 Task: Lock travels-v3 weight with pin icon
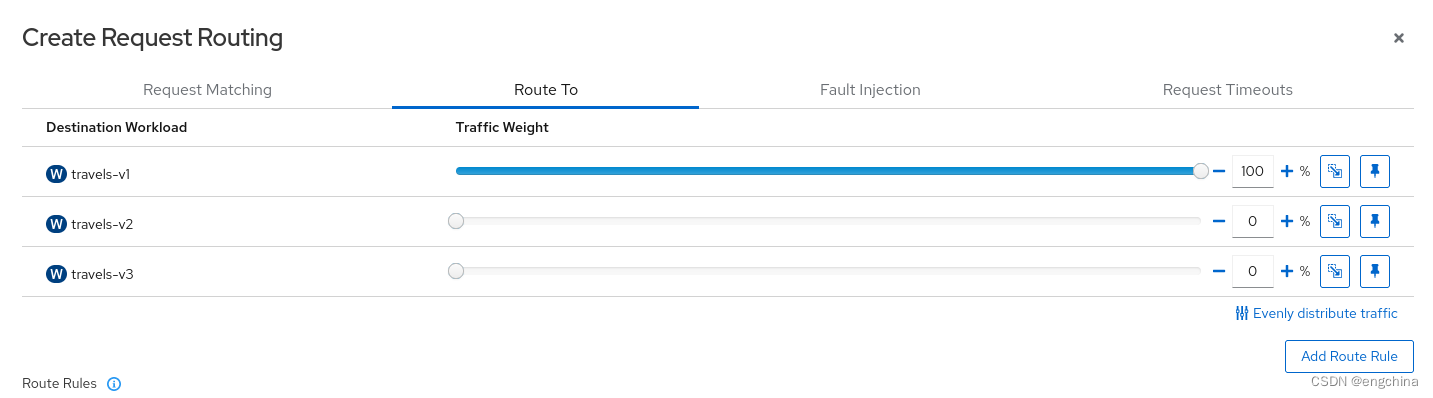click(1375, 271)
